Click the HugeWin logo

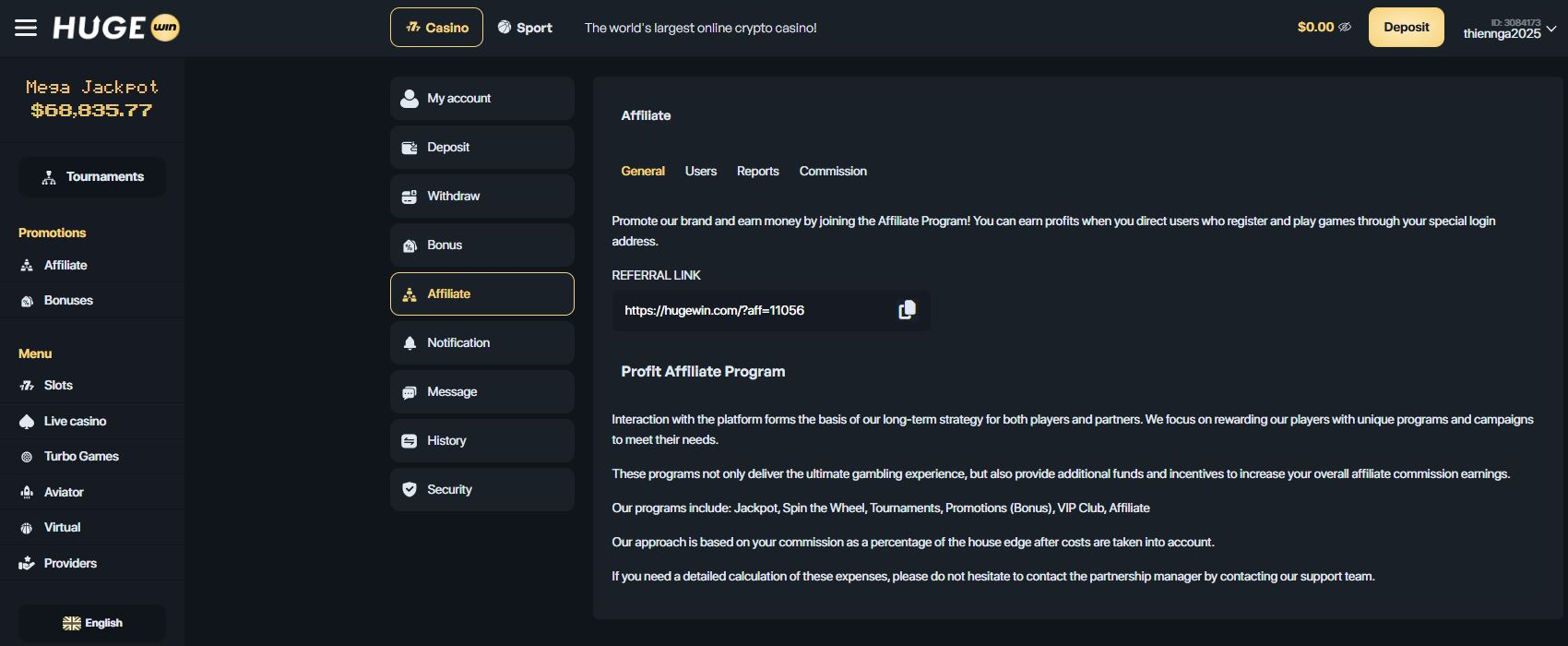[116, 28]
